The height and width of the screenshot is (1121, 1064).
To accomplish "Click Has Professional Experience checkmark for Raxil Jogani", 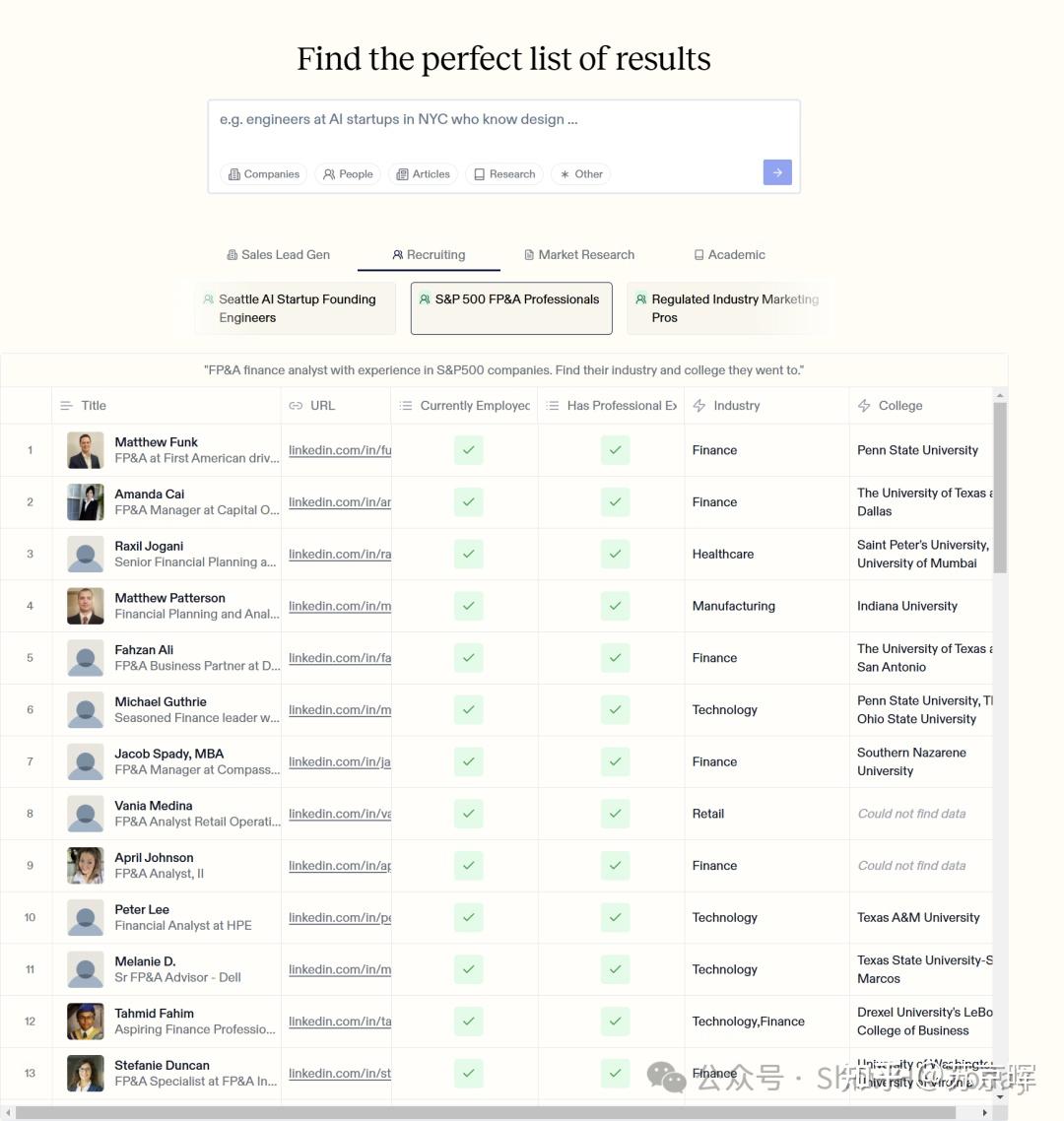I will point(615,554).
